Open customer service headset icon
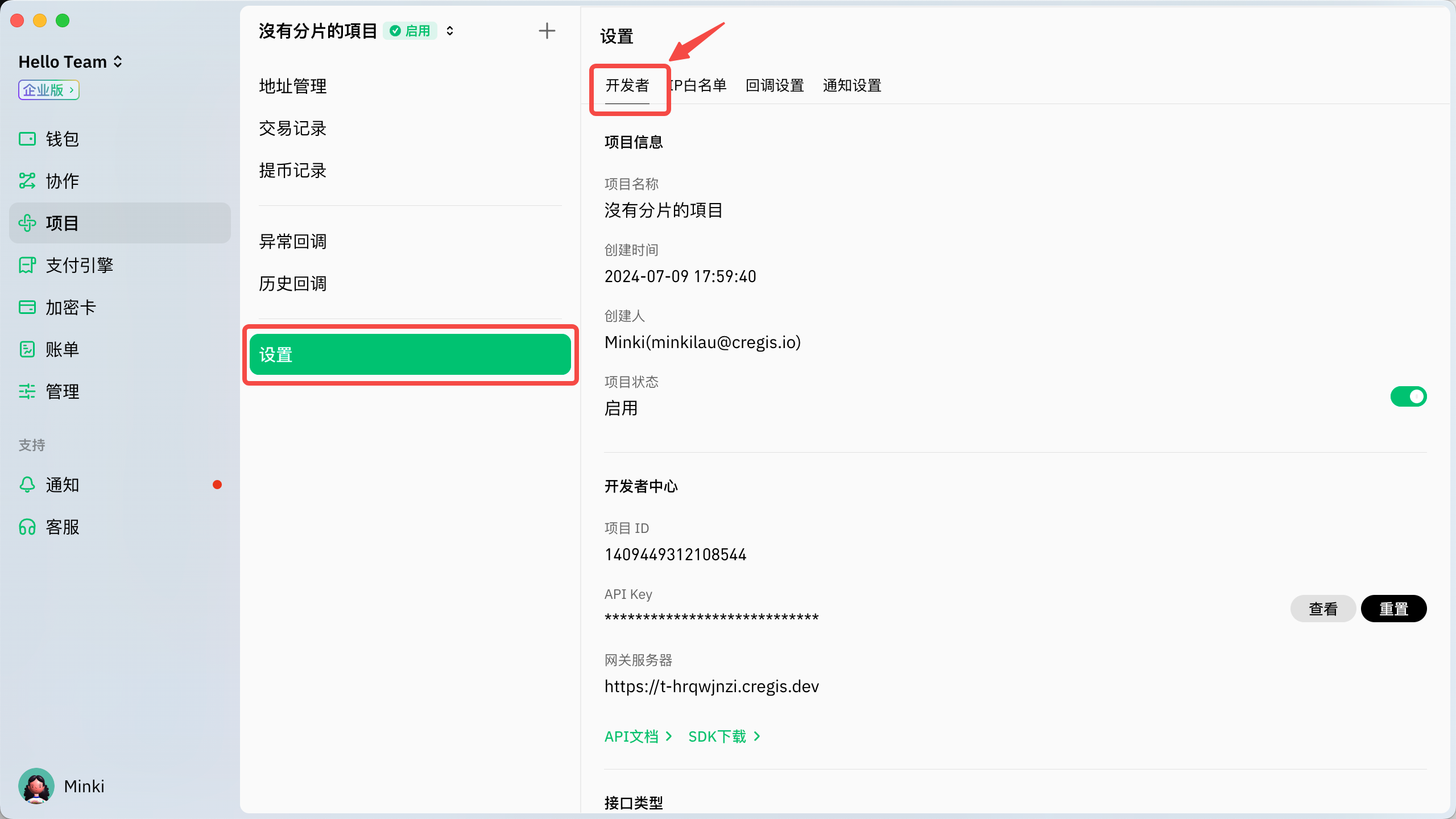 pyautogui.click(x=27, y=527)
